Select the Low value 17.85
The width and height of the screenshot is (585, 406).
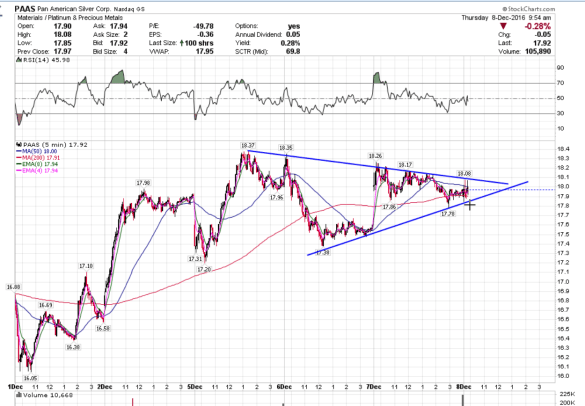[x=63, y=43]
